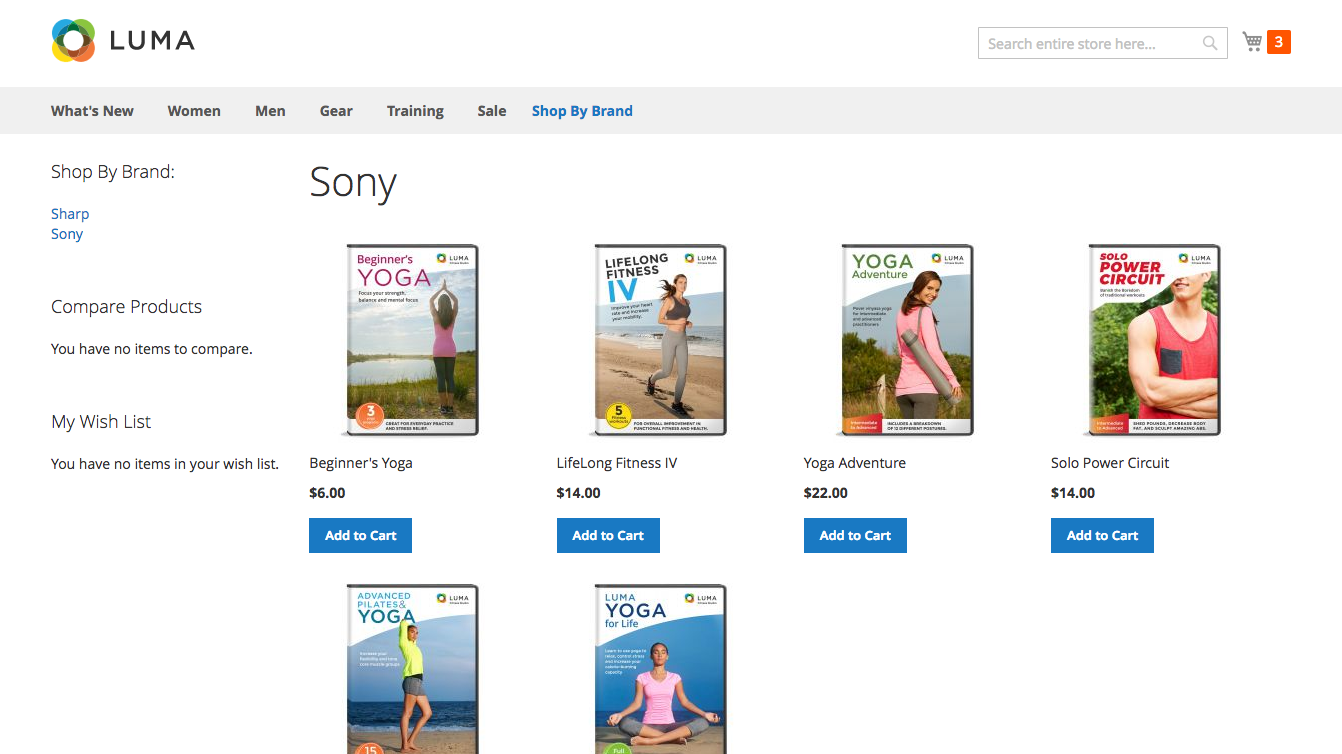This screenshot has height=754, width=1342.
Task: Click the $14.00 price under Solo Power Circuit
Action: (x=1073, y=493)
